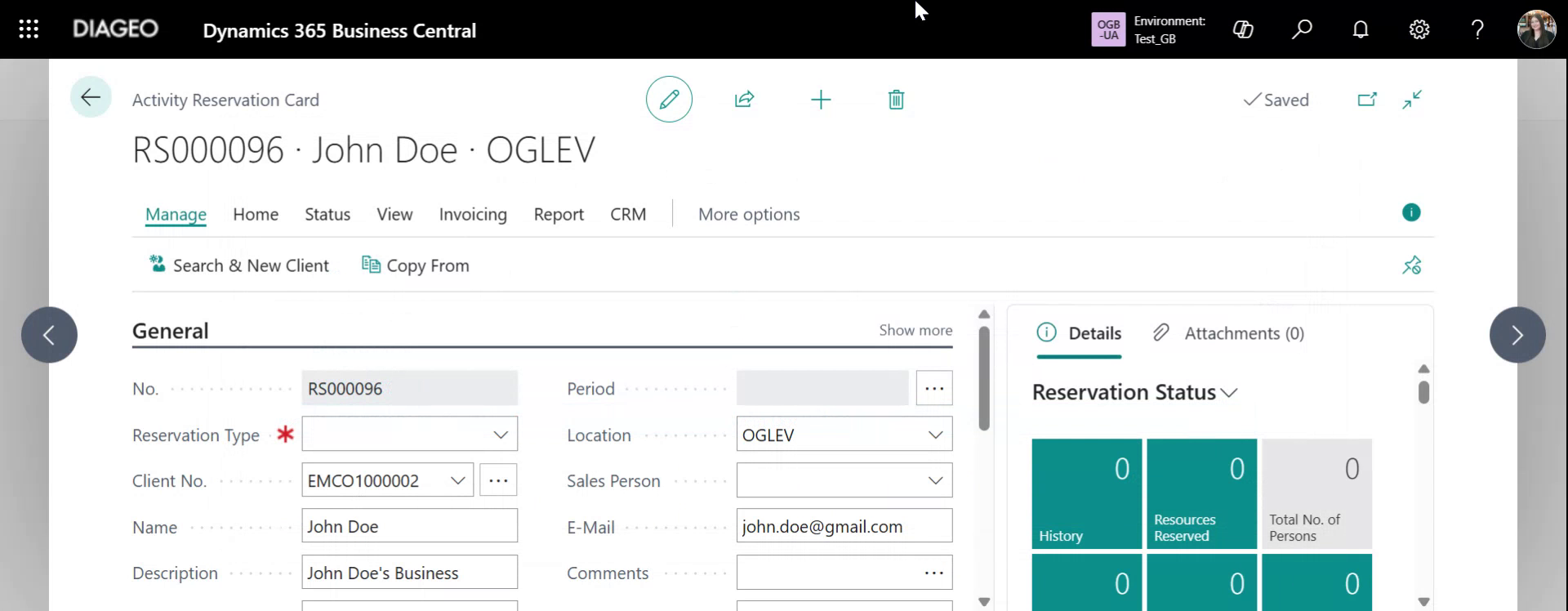This screenshot has height=611, width=1568.
Task: Open the Sales Person dropdown
Action: 935,481
